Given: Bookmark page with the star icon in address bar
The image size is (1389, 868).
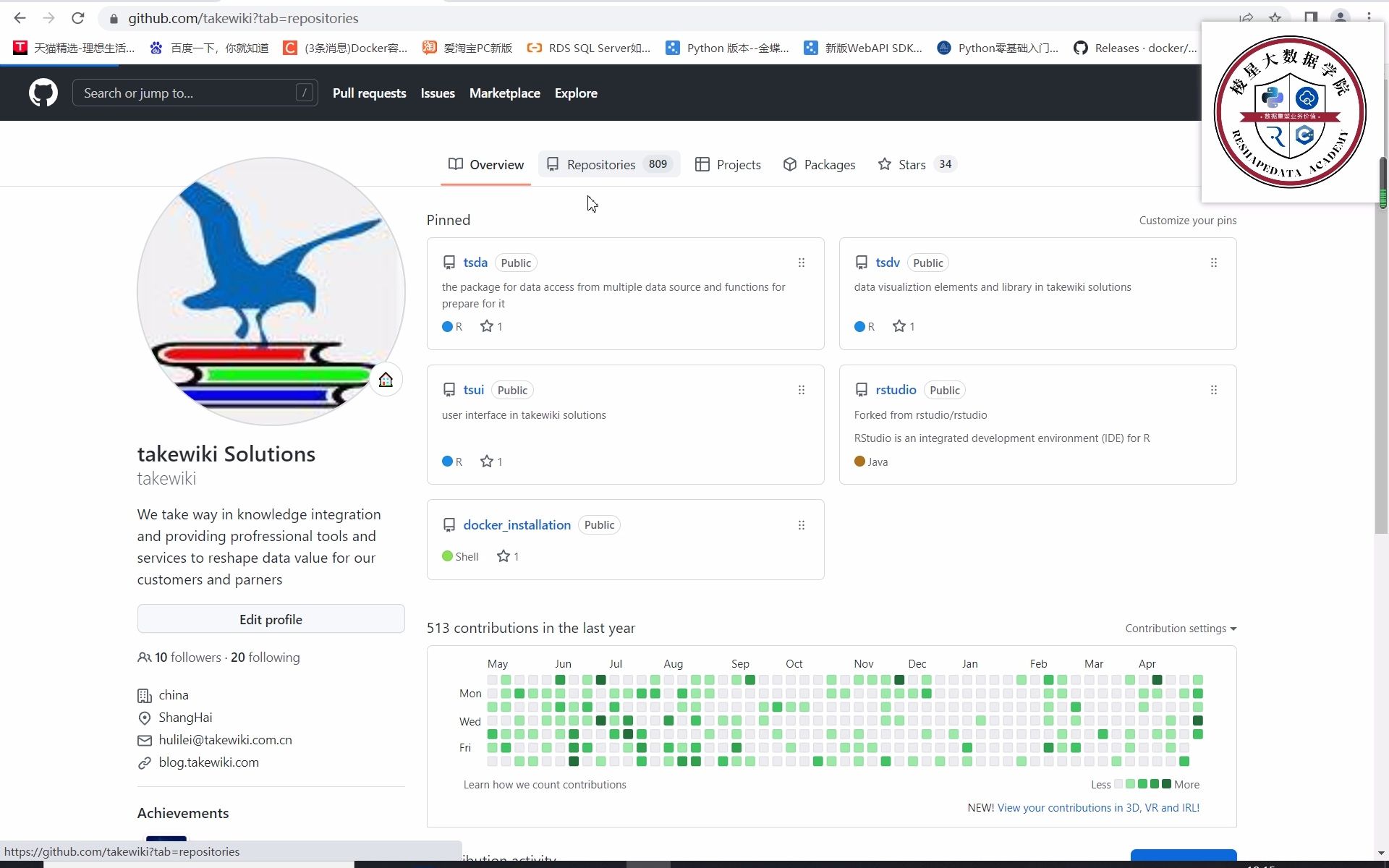Looking at the screenshot, I should [x=1275, y=18].
